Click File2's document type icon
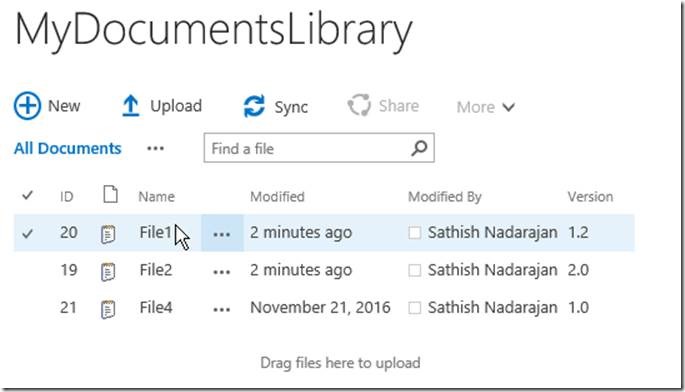This screenshot has width=685, height=392. pos(108,272)
